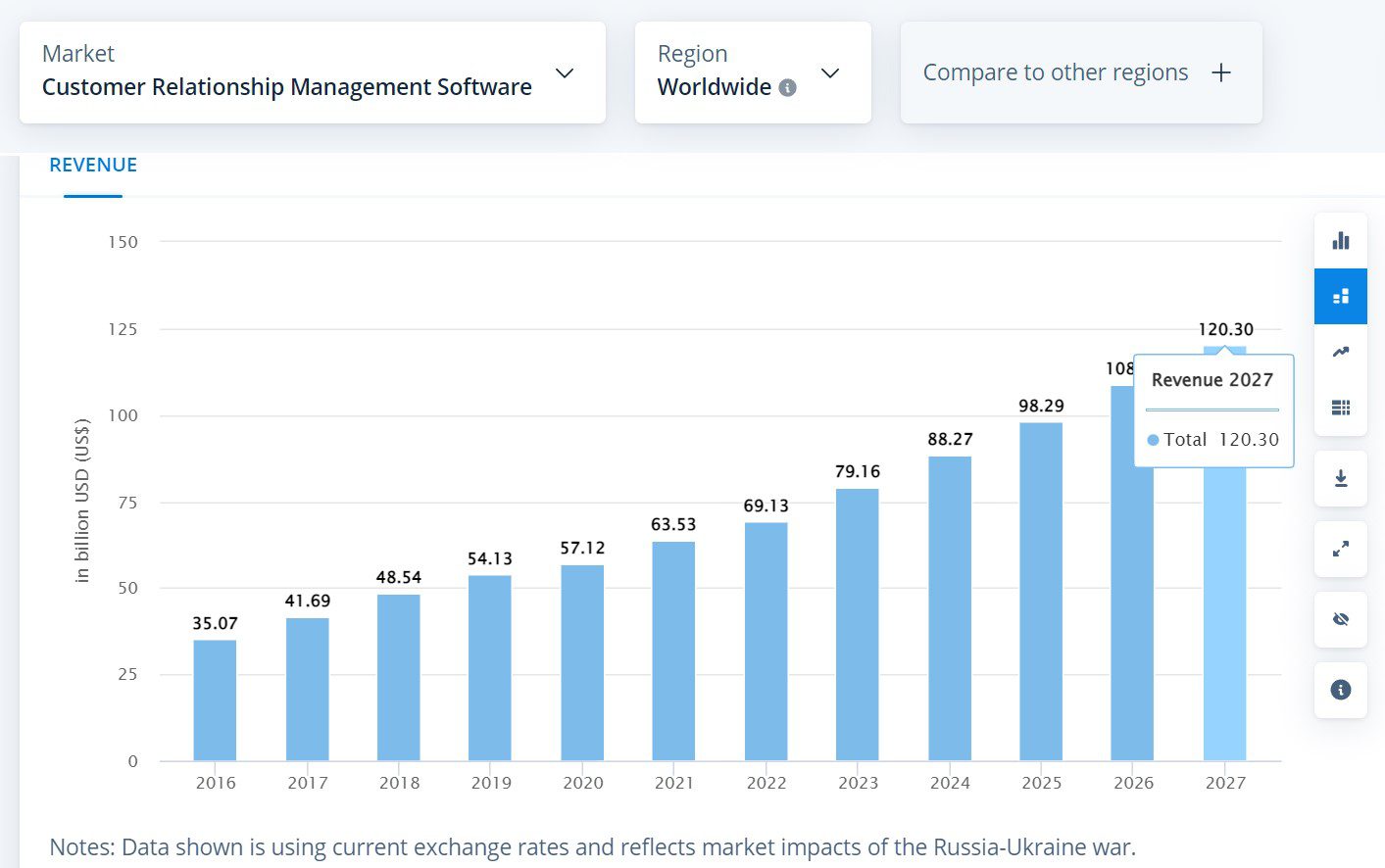This screenshot has width=1385, height=868.
Task: Toggle value labels with the eye-slash icon
Action: (1340, 619)
